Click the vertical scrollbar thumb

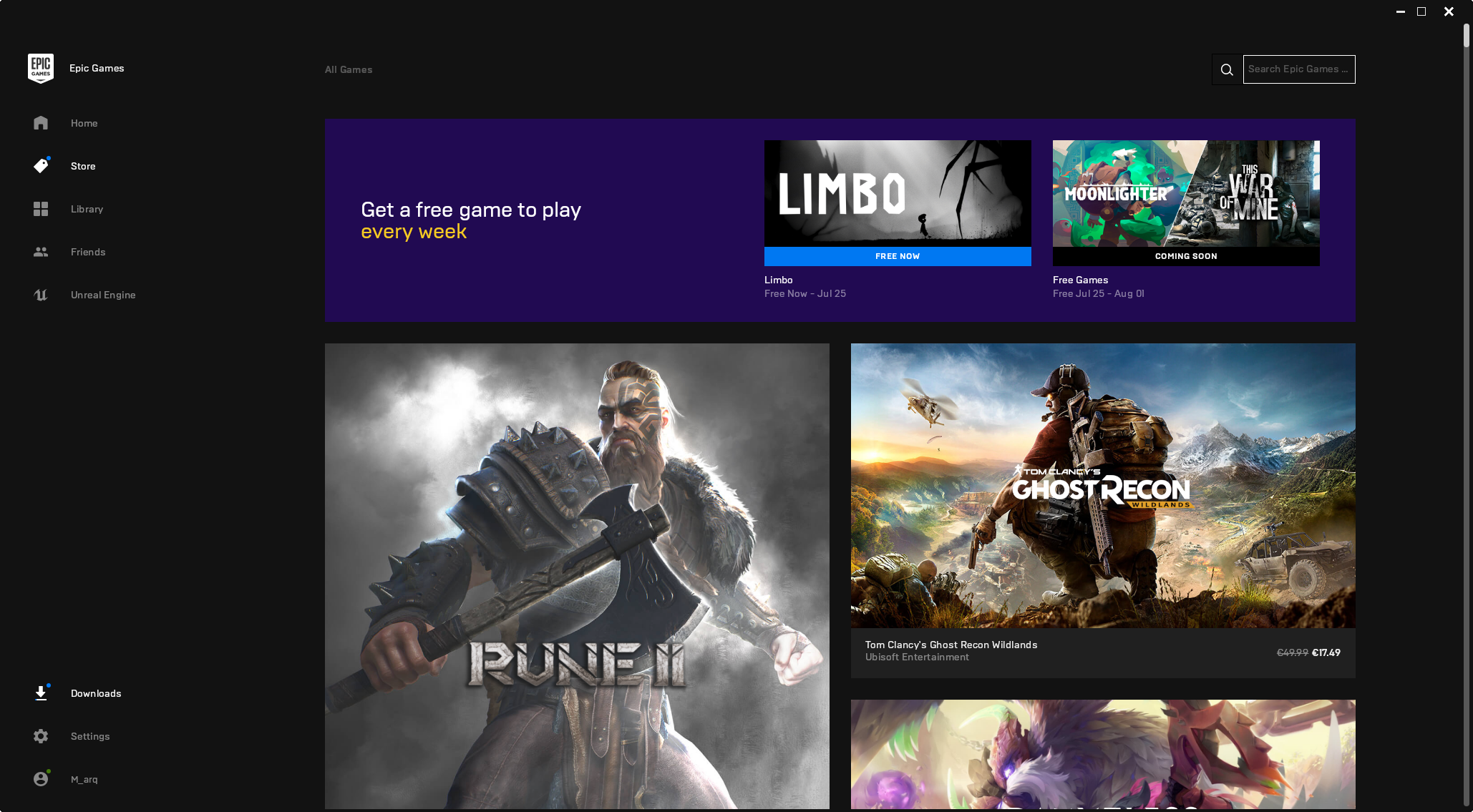tap(1467, 36)
